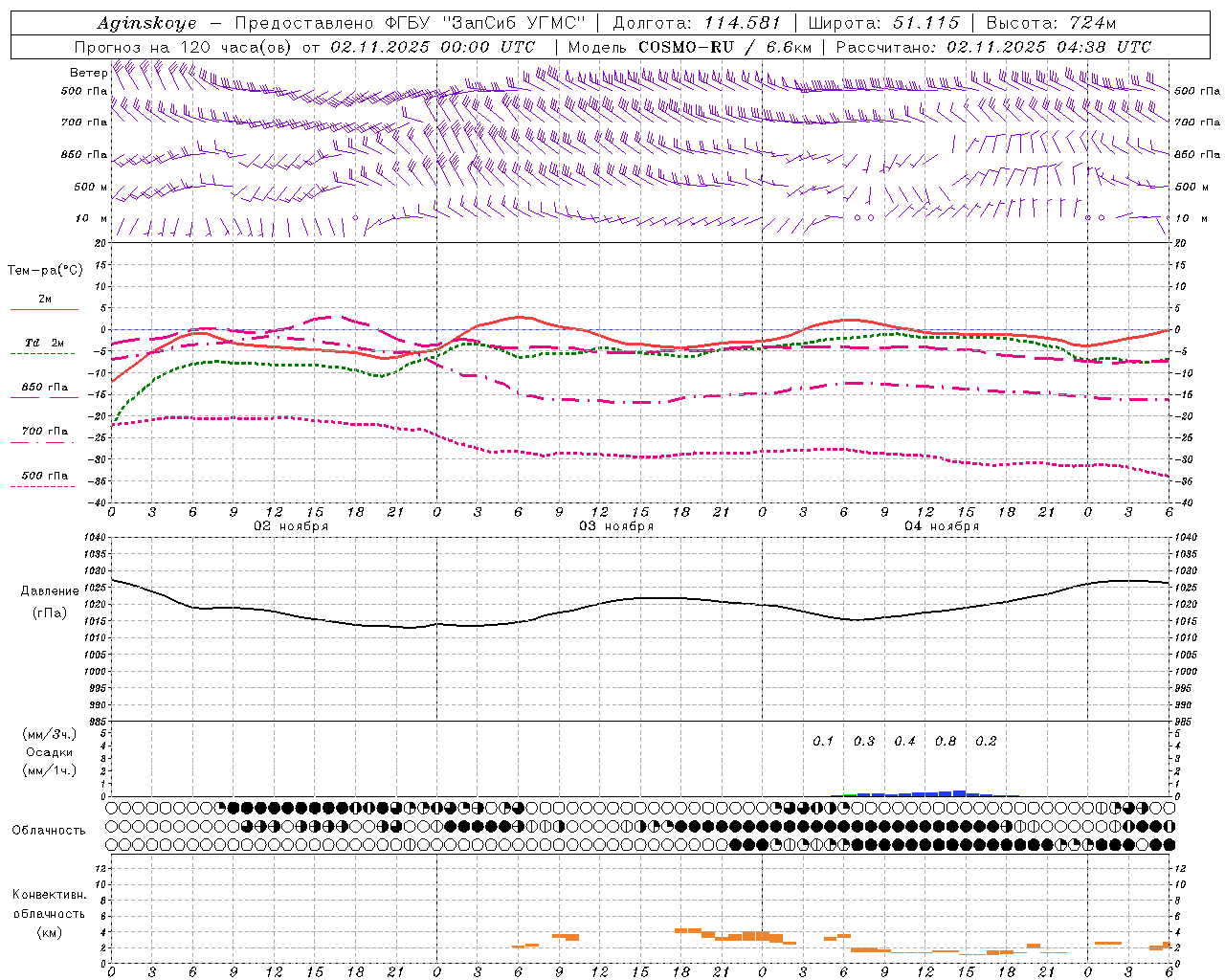Click the 'Прогноз на 120 часа(ов)' forecast text
Image resolution: width=1225 pixels, height=980 pixels.
pyautogui.click(x=185, y=47)
